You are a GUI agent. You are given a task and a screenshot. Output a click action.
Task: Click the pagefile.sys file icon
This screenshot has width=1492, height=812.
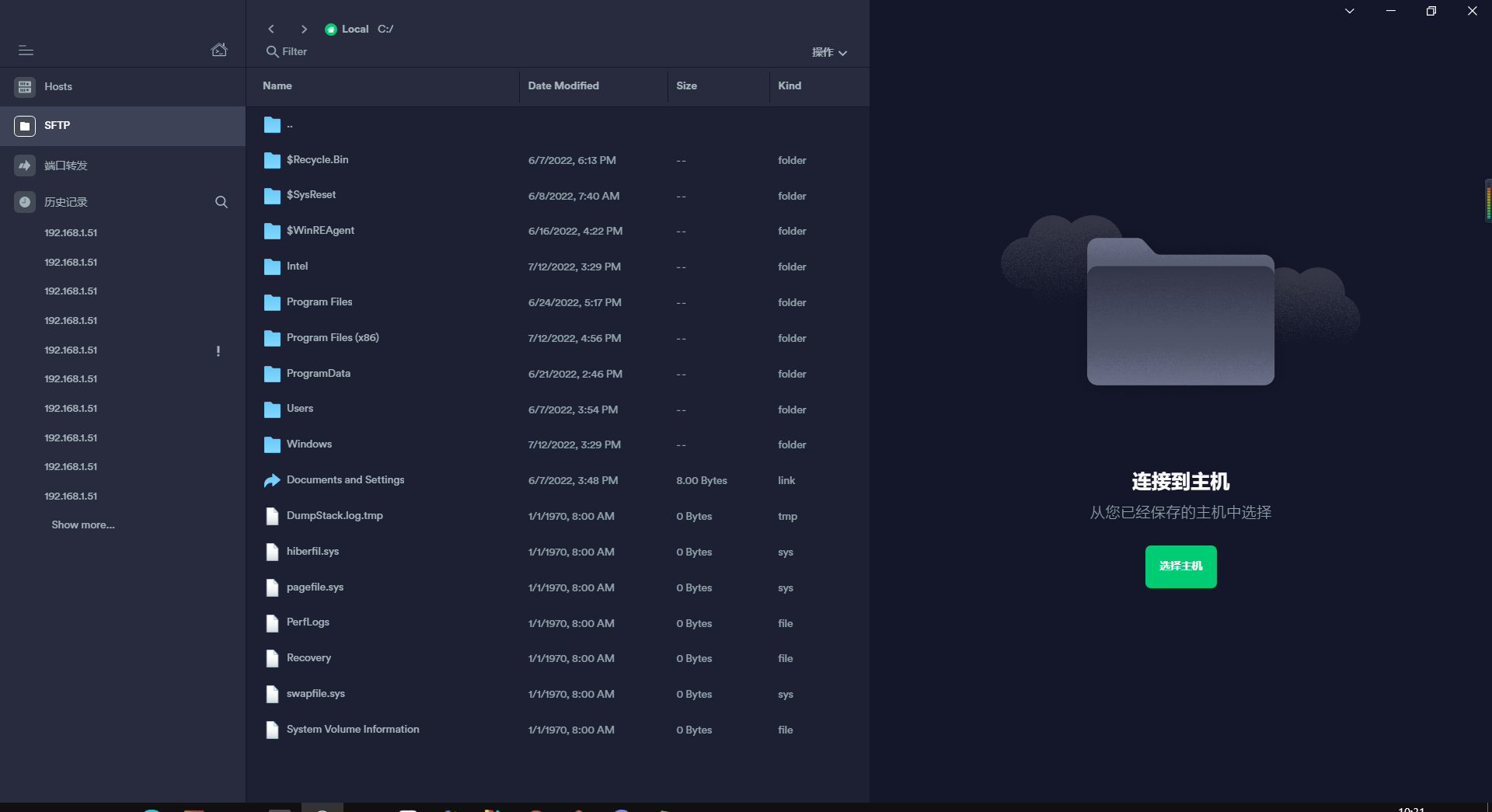pyautogui.click(x=272, y=587)
